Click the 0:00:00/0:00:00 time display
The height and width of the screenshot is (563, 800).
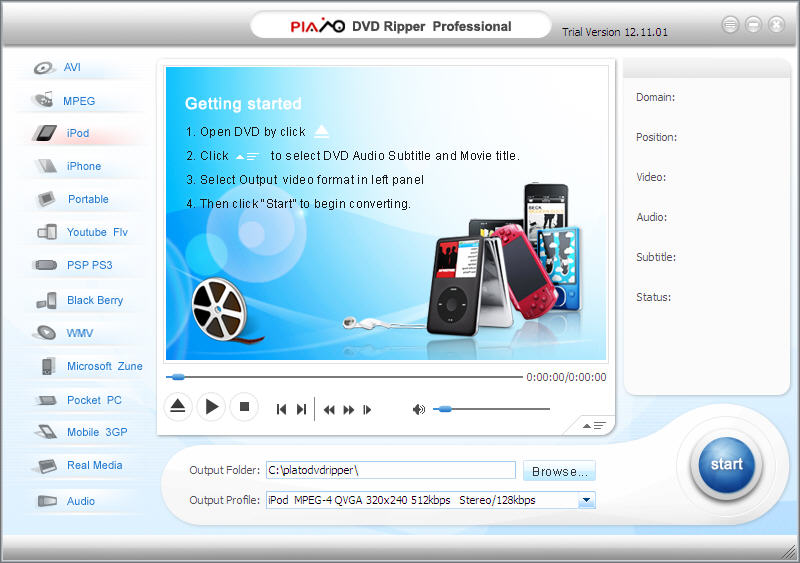[566, 377]
